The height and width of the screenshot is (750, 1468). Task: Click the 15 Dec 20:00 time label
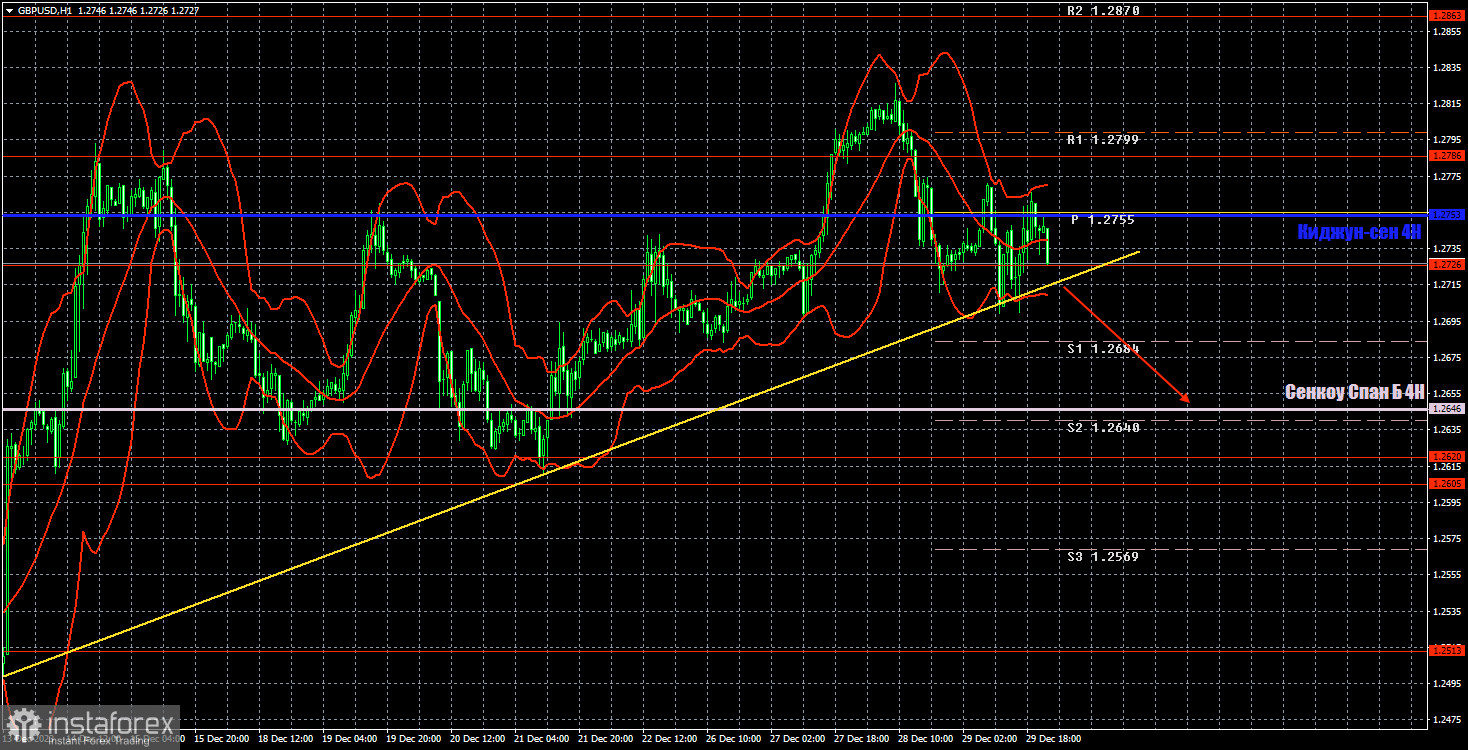tap(222, 739)
